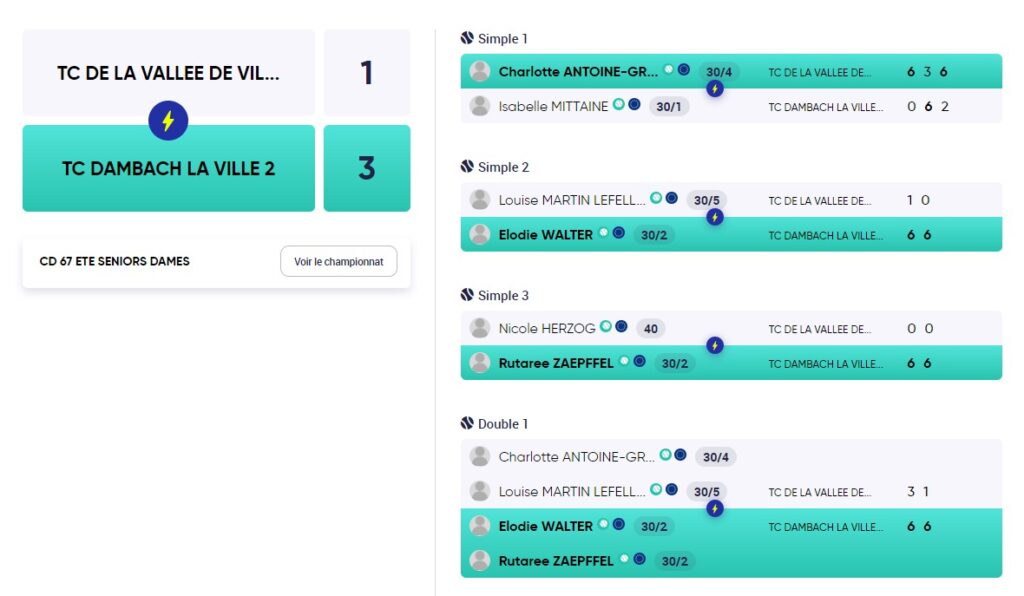
Task: Click Louise MARTIN LEFELL... in Double 1
Action: (571, 492)
